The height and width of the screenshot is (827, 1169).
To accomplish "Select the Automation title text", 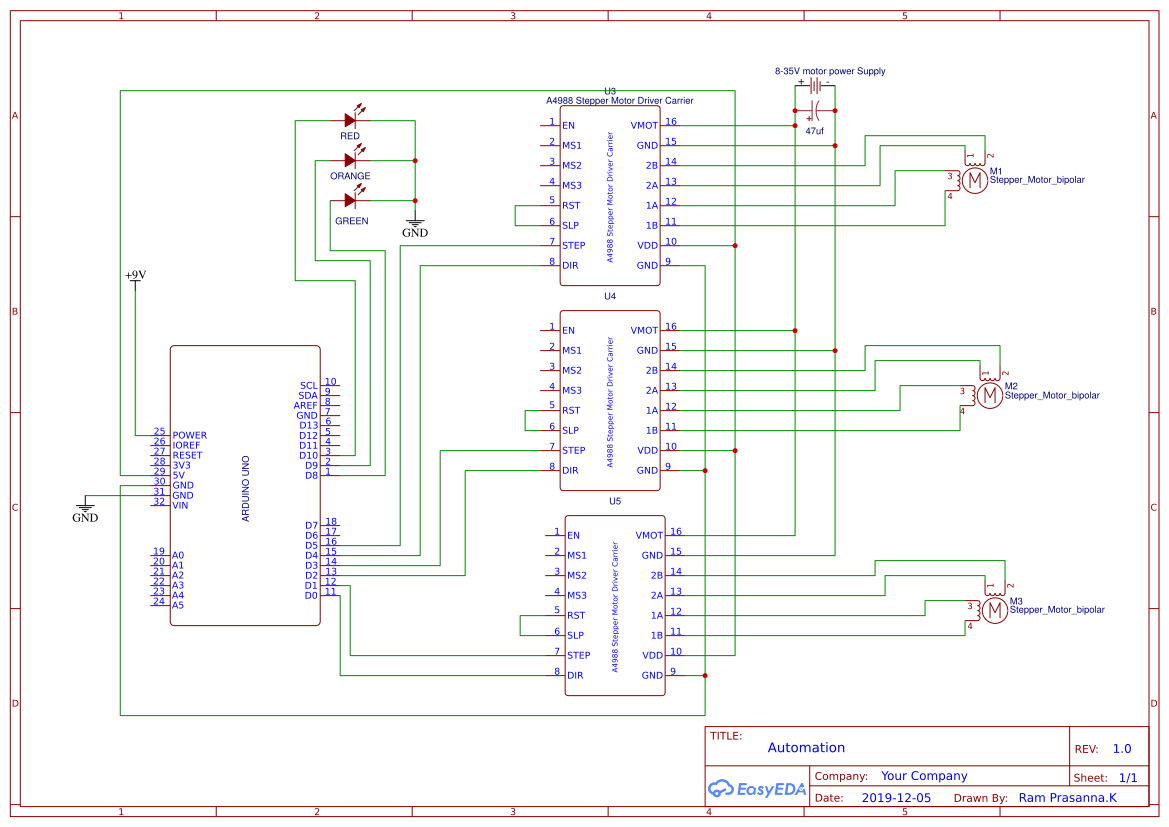I will click(x=806, y=747).
